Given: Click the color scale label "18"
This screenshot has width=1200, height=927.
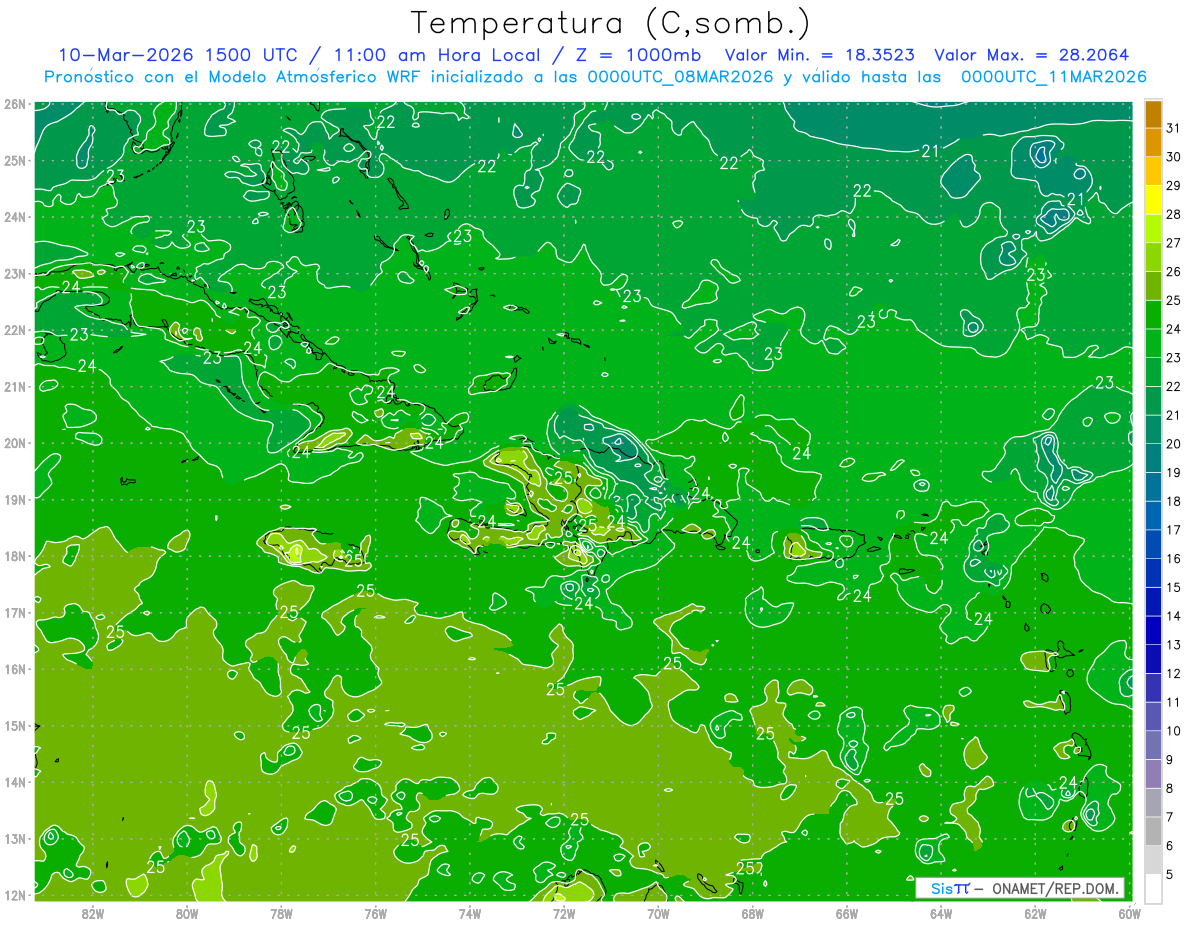Looking at the screenshot, I should coord(1174,501).
